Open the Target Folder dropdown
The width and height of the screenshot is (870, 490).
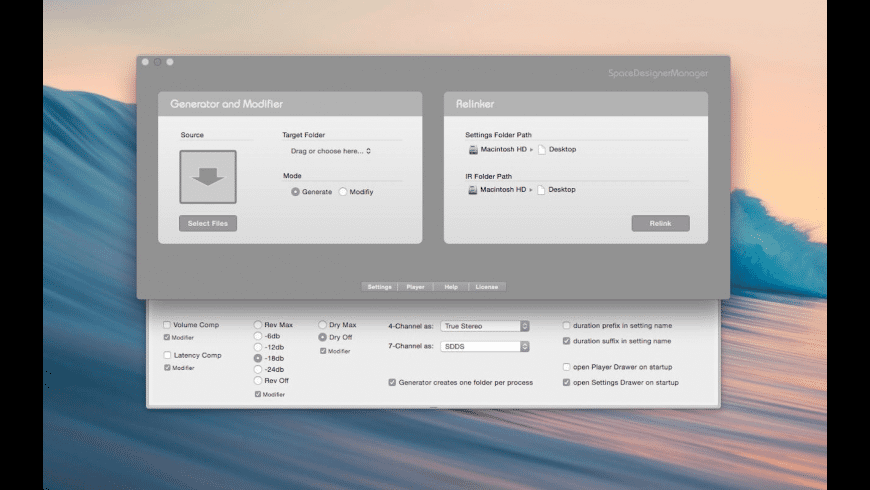[331, 151]
